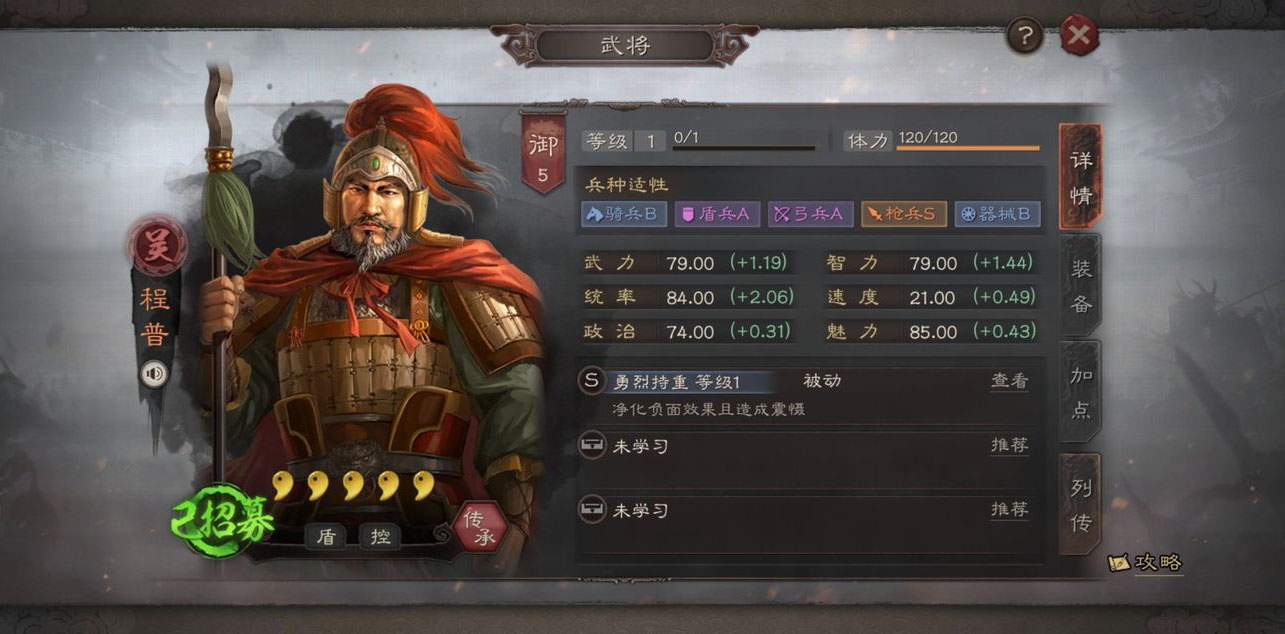This screenshot has height=634, width=1285.
Task: Tap the 盾 tag under portrait
Action: tap(325, 536)
